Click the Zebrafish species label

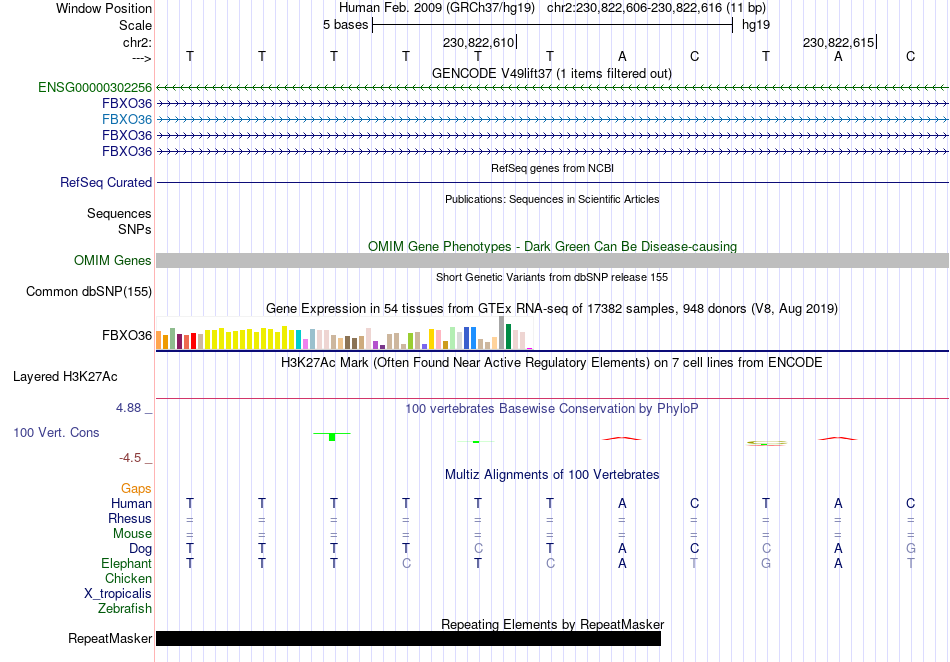click(x=125, y=608)
